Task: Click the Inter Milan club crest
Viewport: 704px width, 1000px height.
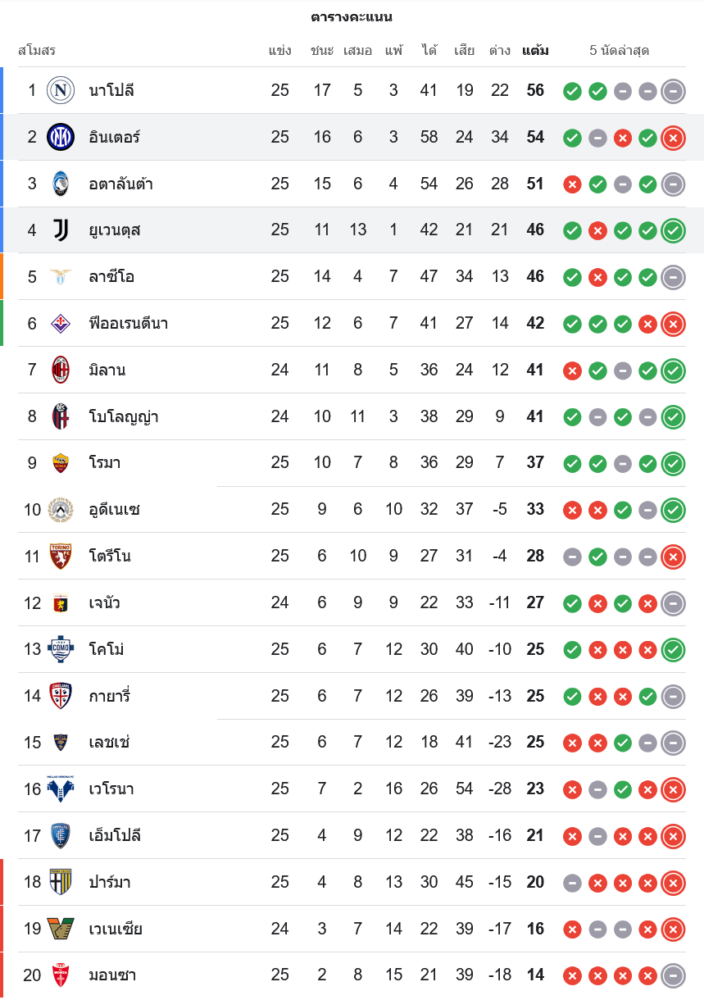Action: pos(61,137)
